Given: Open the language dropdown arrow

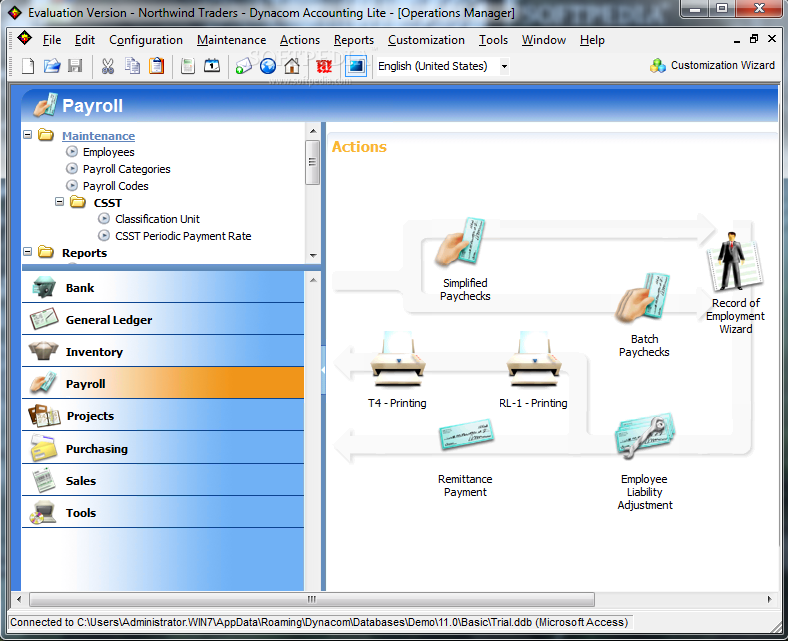Looking at the screenshot, I should point(504,66).
